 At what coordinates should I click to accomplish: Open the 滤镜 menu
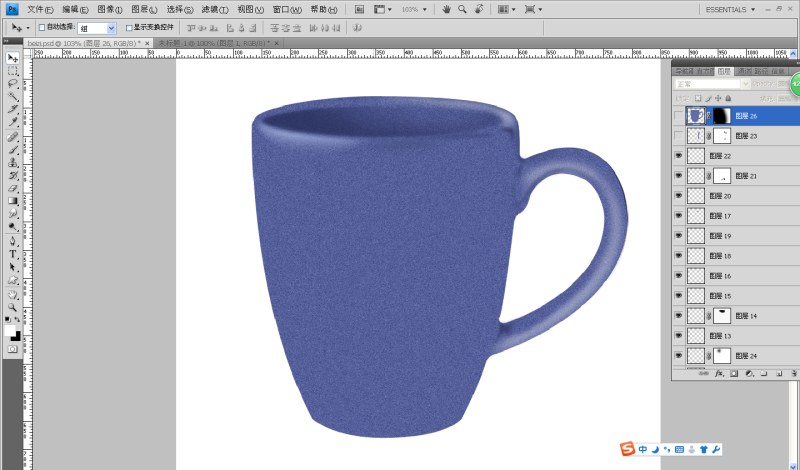(214, 9)
